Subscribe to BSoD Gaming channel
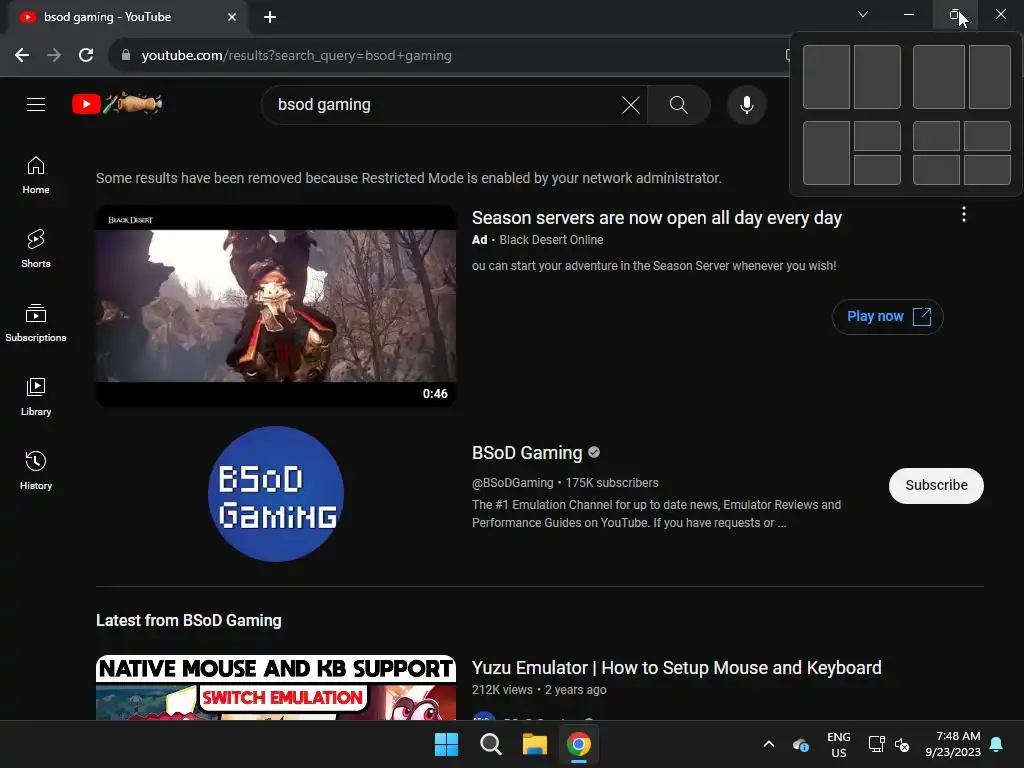Viewport: 1024px width, 768px height. coord(936,485)
